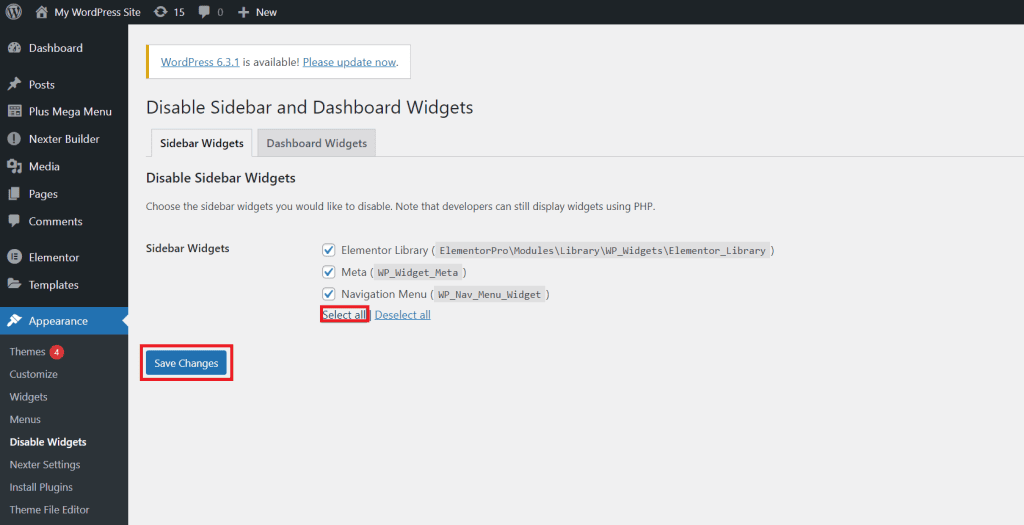This screenshot has width=1024, height=525.
Task: Open Nexter Builder menu item
Action: 64,139
